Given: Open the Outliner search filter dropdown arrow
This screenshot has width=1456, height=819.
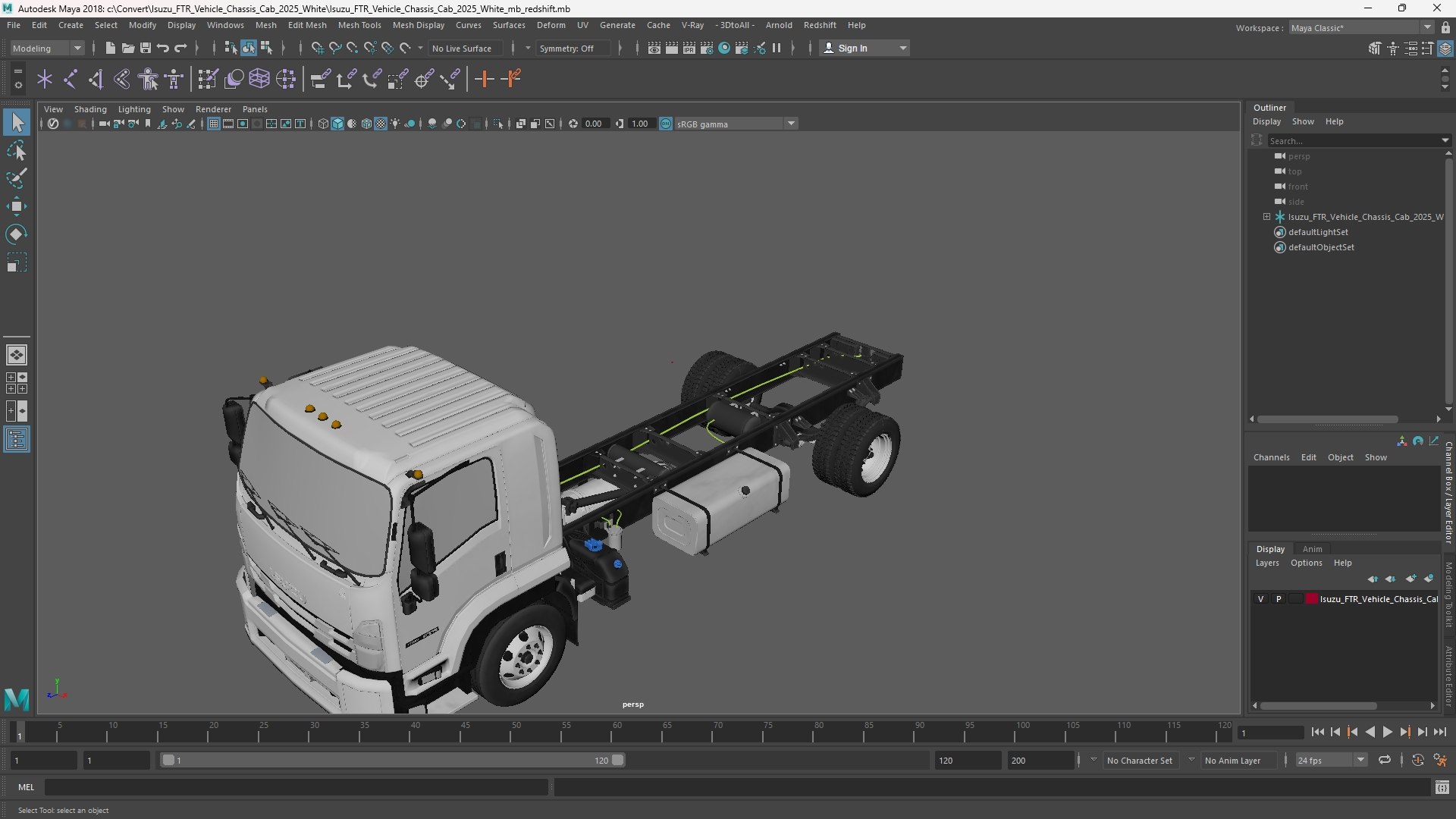Looking at the screenshot, I should [x=1445, y=140].
